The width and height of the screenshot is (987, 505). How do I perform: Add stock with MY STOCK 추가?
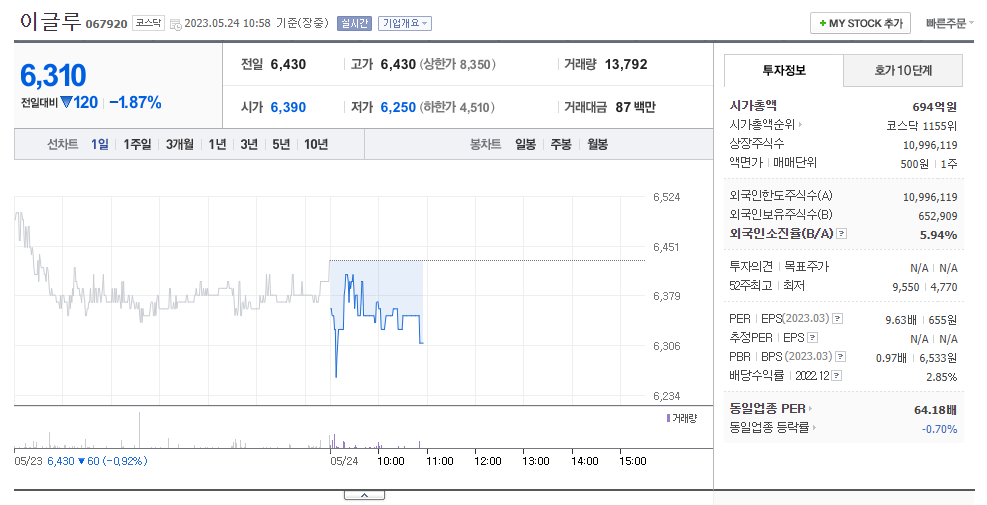tap(860, 23)
